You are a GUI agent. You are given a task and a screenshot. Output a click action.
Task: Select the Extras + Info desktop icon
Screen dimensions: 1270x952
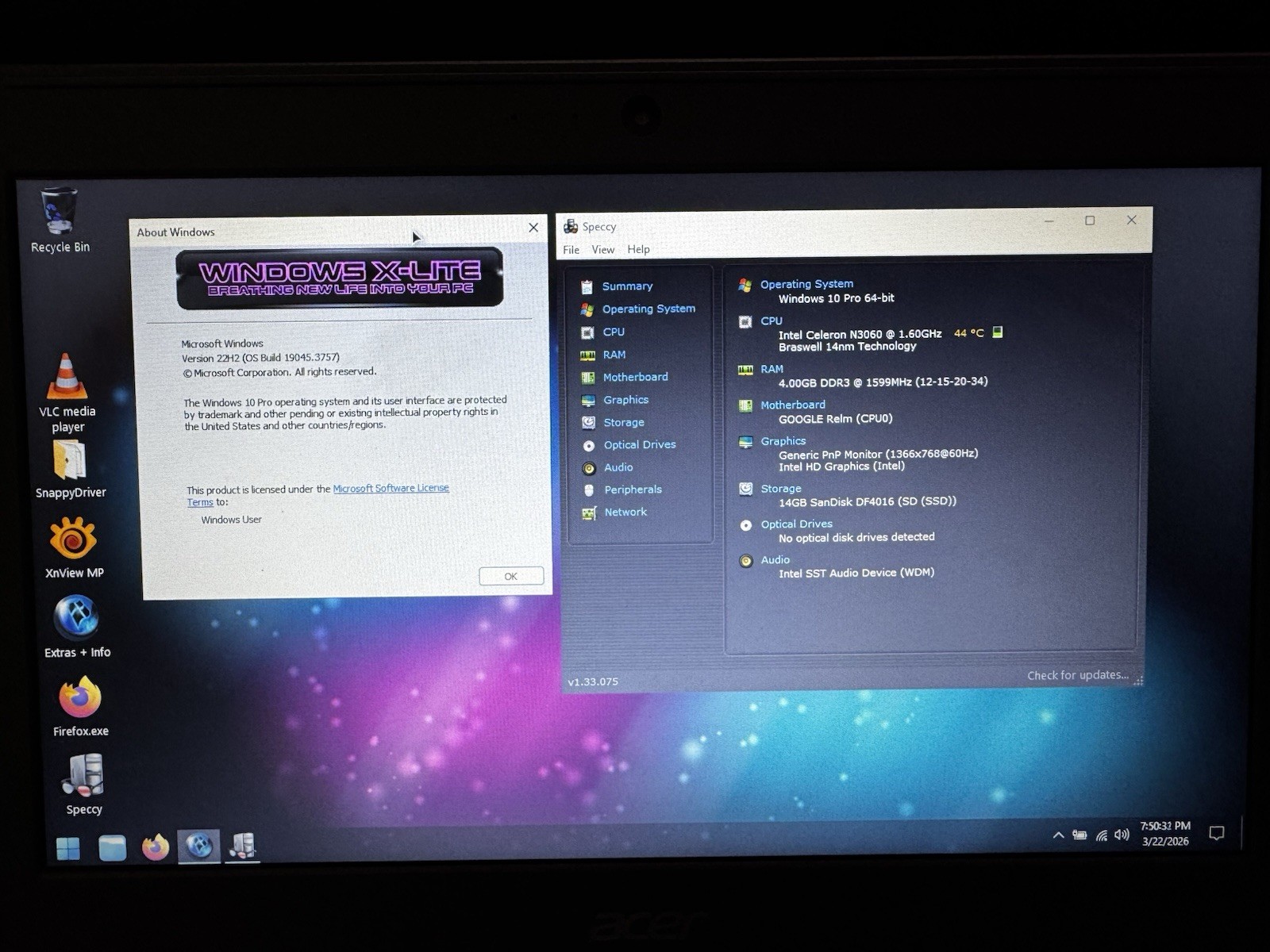click(x=77, y=627)
